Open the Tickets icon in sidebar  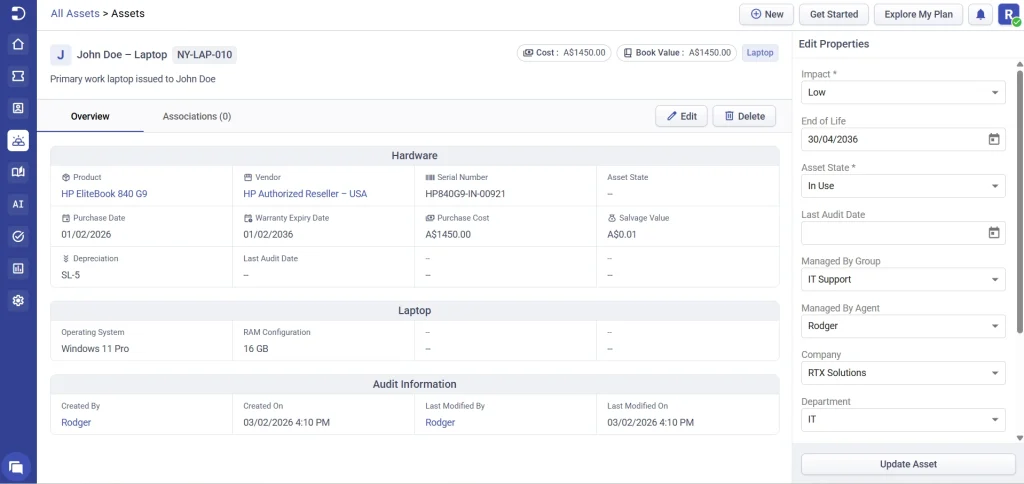tap(18, 76)
